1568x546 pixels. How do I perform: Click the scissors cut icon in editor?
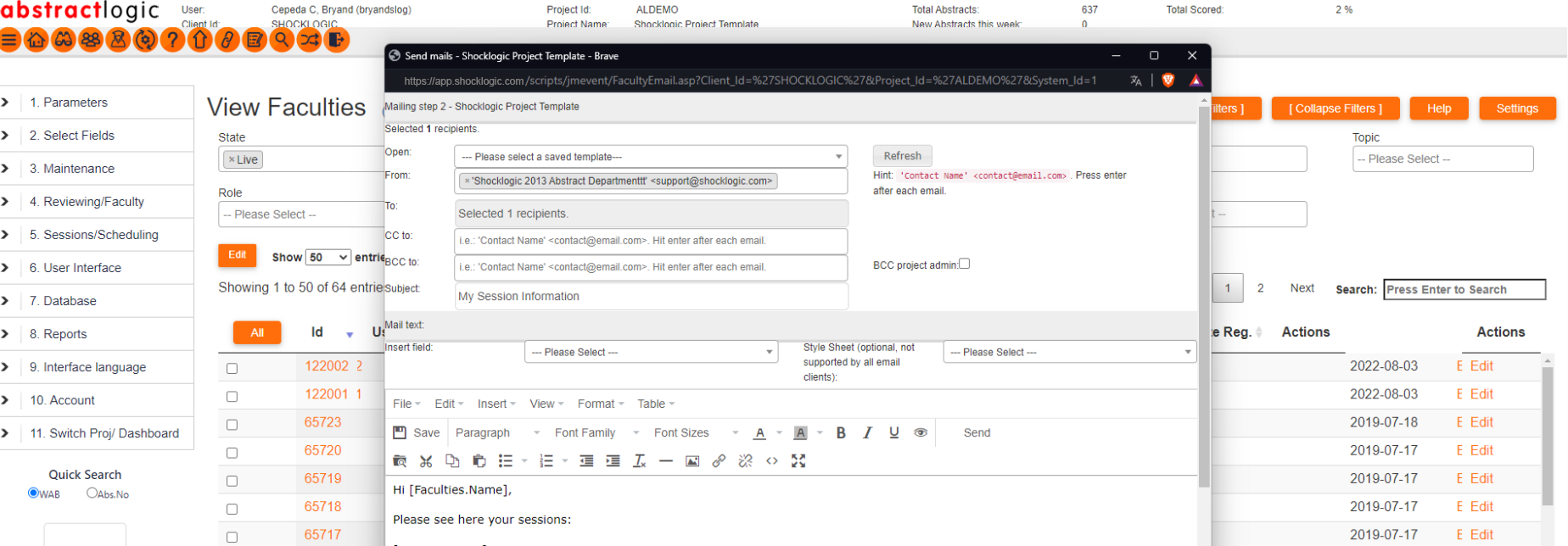point(426,461)
